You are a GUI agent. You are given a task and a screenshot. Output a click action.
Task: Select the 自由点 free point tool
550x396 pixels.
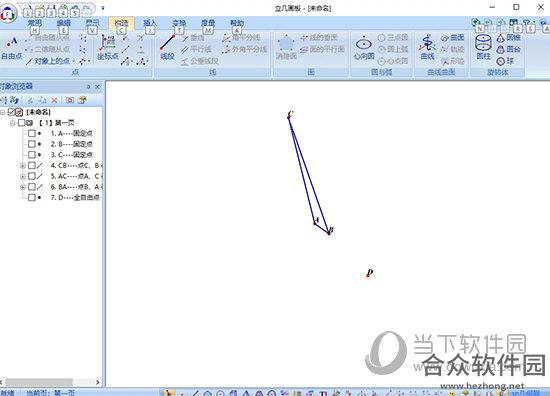[x=11, y=48]
